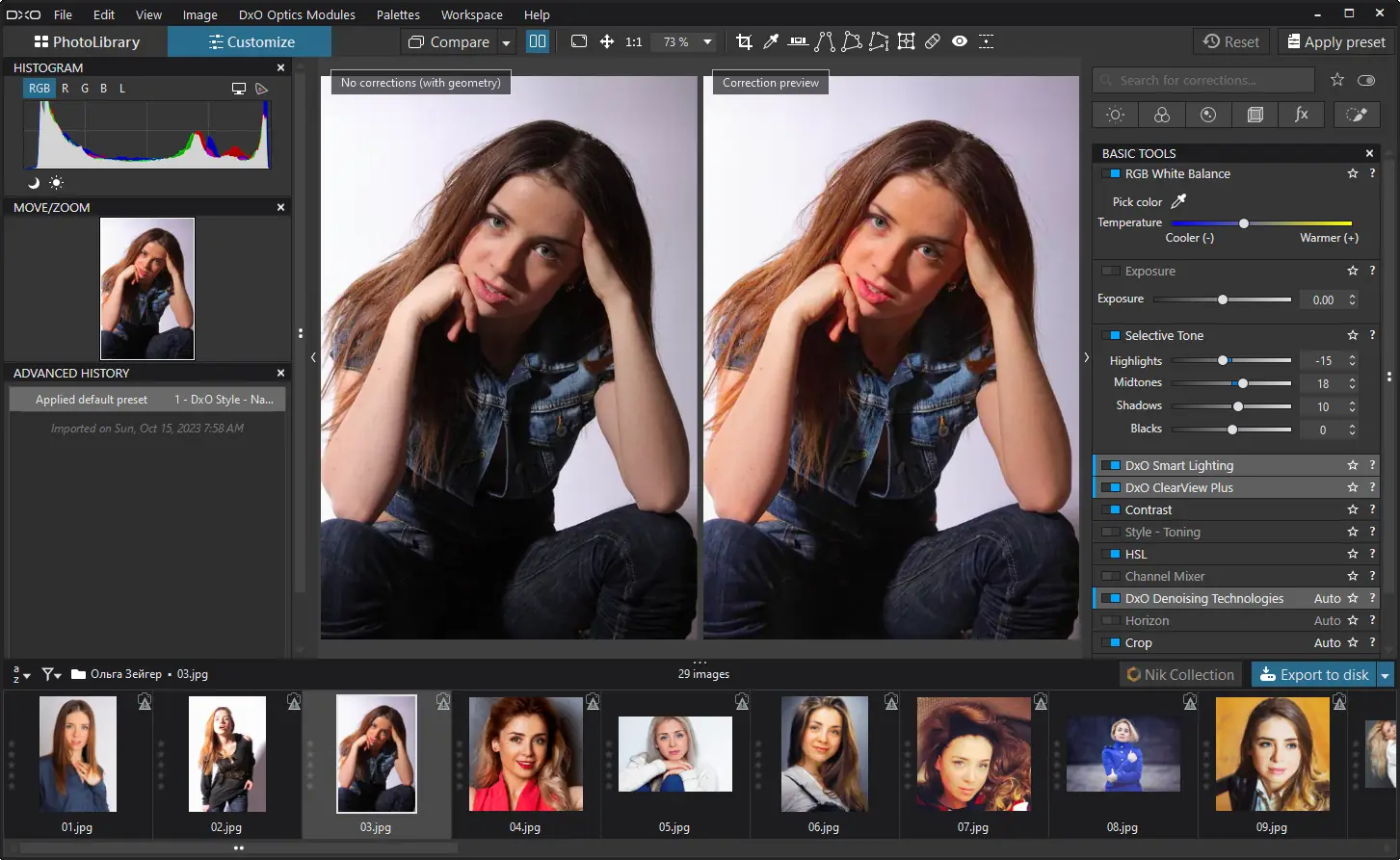
Task: Click the Export to disk button
Action: [1314, 675]
